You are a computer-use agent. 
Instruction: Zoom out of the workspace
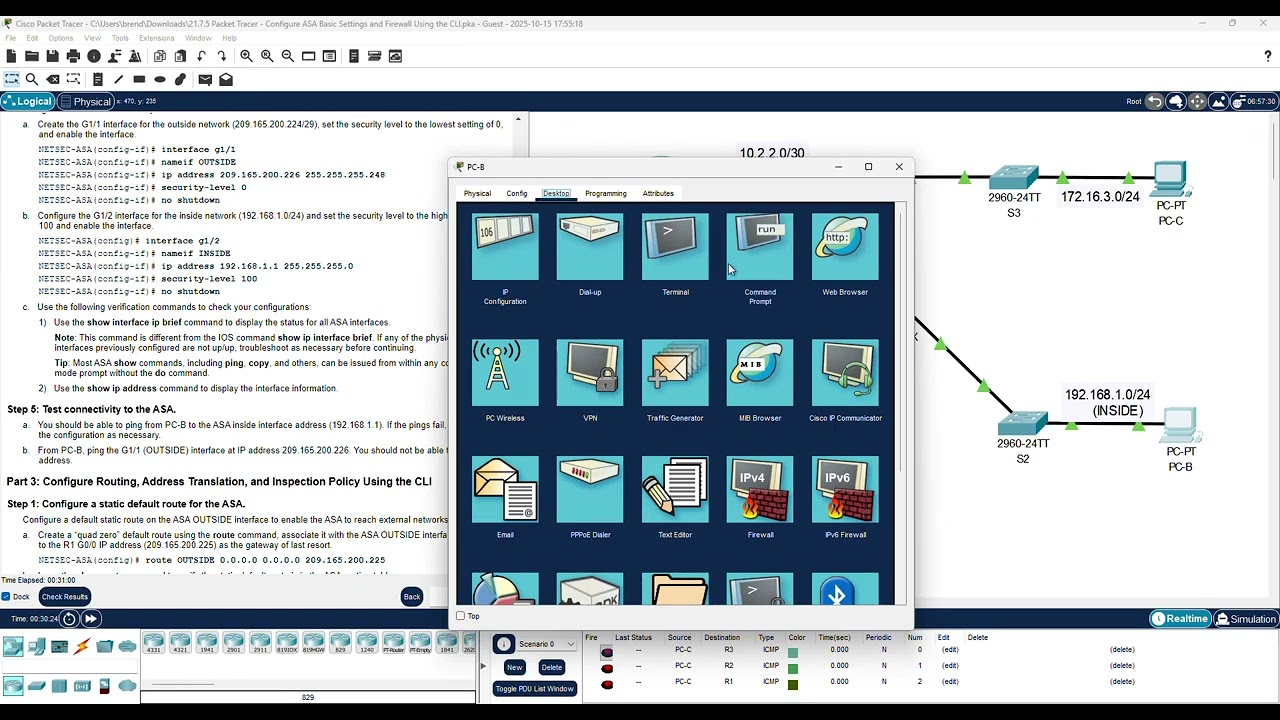(288, 56)
